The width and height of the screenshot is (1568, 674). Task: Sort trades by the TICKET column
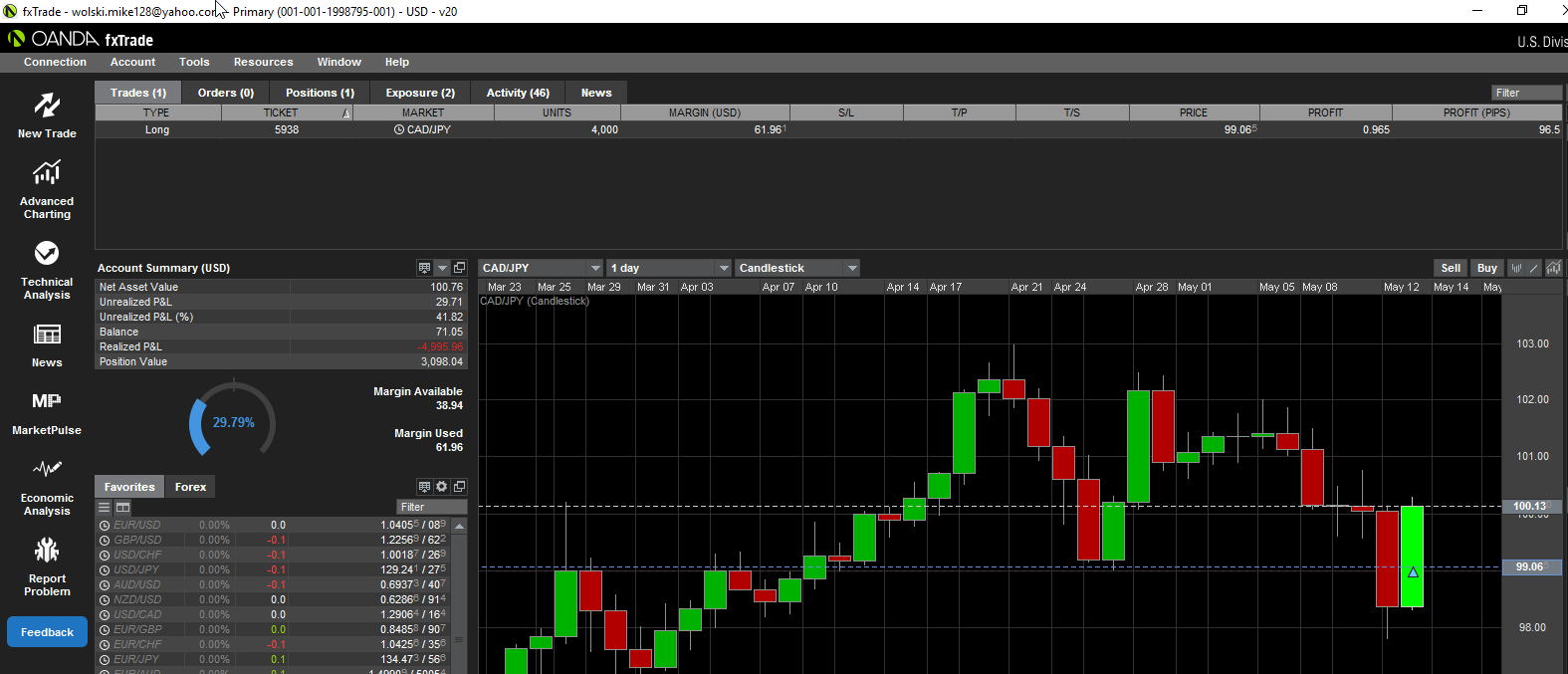pos(287,112)
